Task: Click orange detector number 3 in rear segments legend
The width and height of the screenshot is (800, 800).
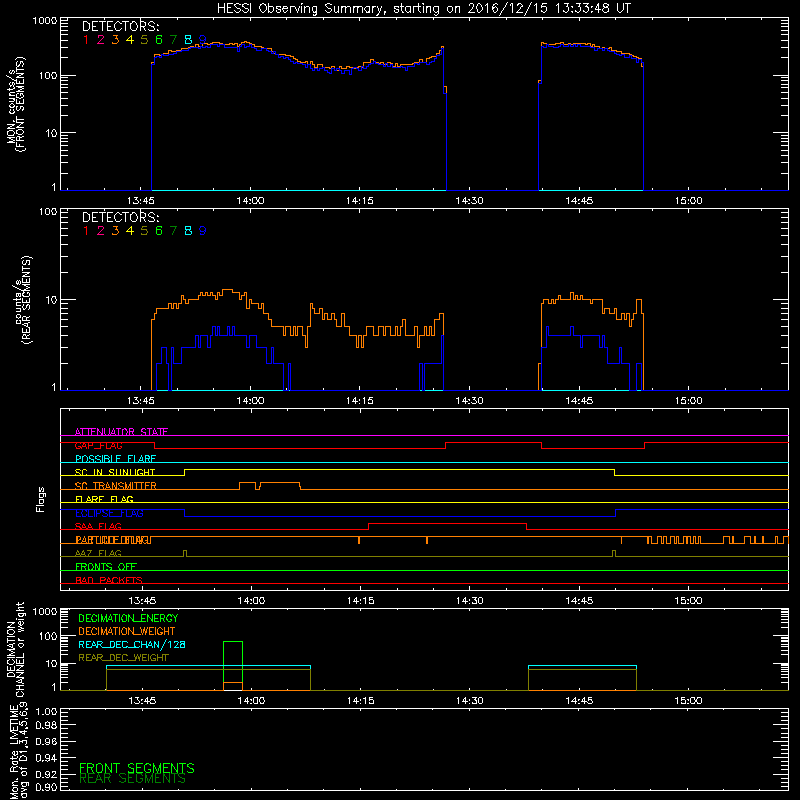Action: 115,231
